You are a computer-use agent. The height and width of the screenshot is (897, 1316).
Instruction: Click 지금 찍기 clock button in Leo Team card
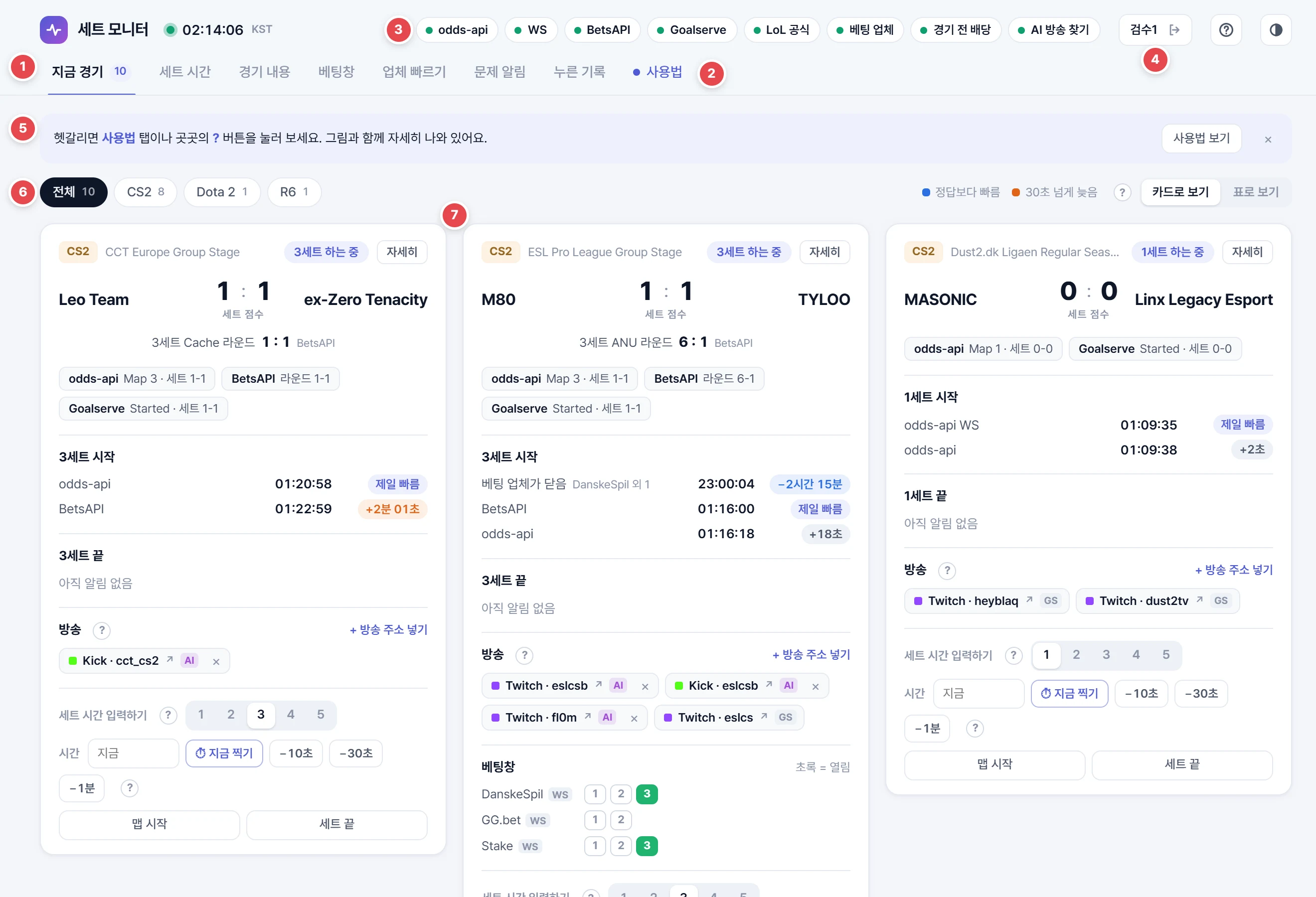[x=224, y=753]
